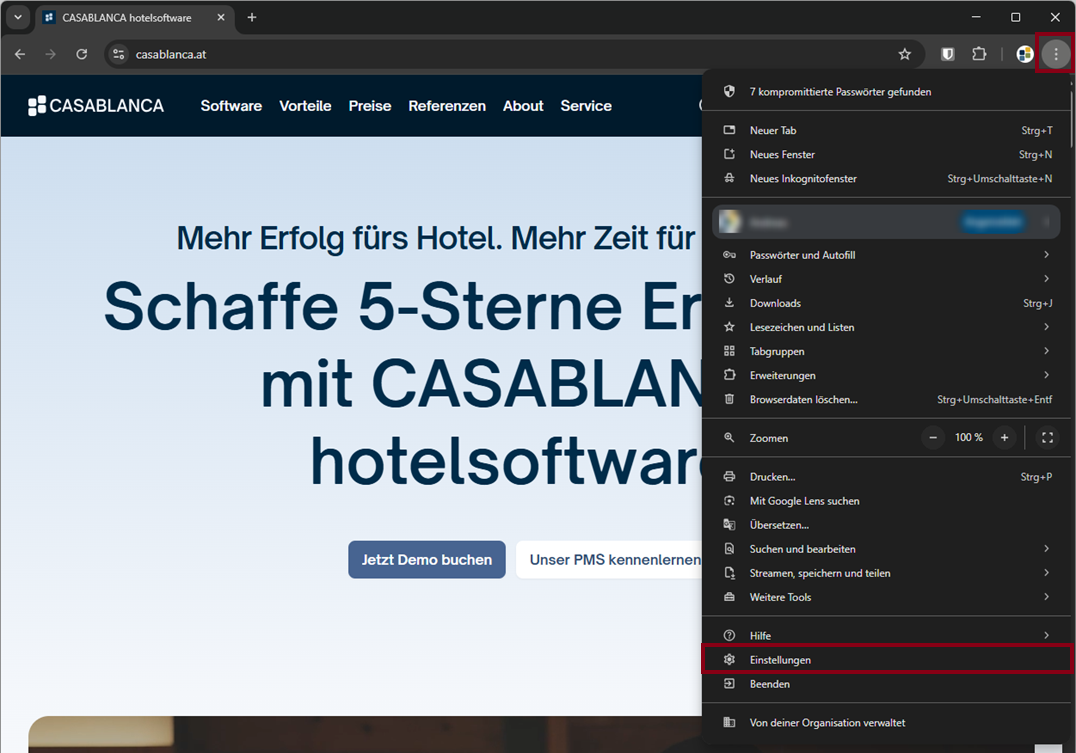Click the bookmark star icon in address bar
Screen dimensions: 1076x753
tap(904, 54)
